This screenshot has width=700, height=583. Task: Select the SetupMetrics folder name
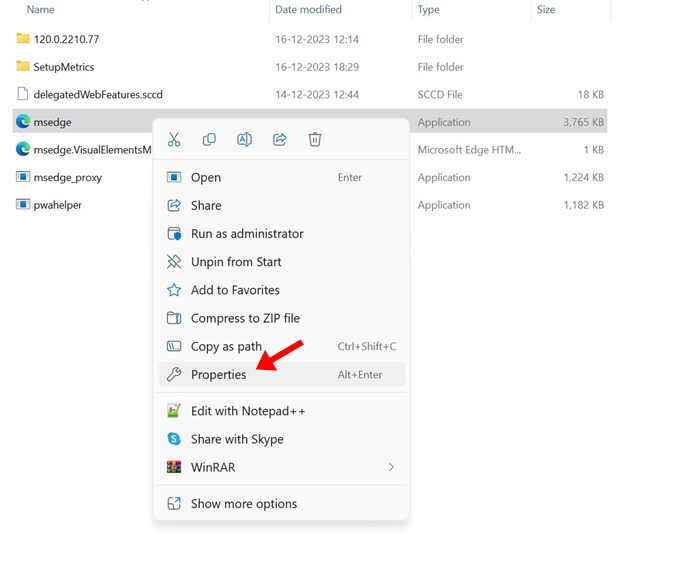tap(64, 67)
